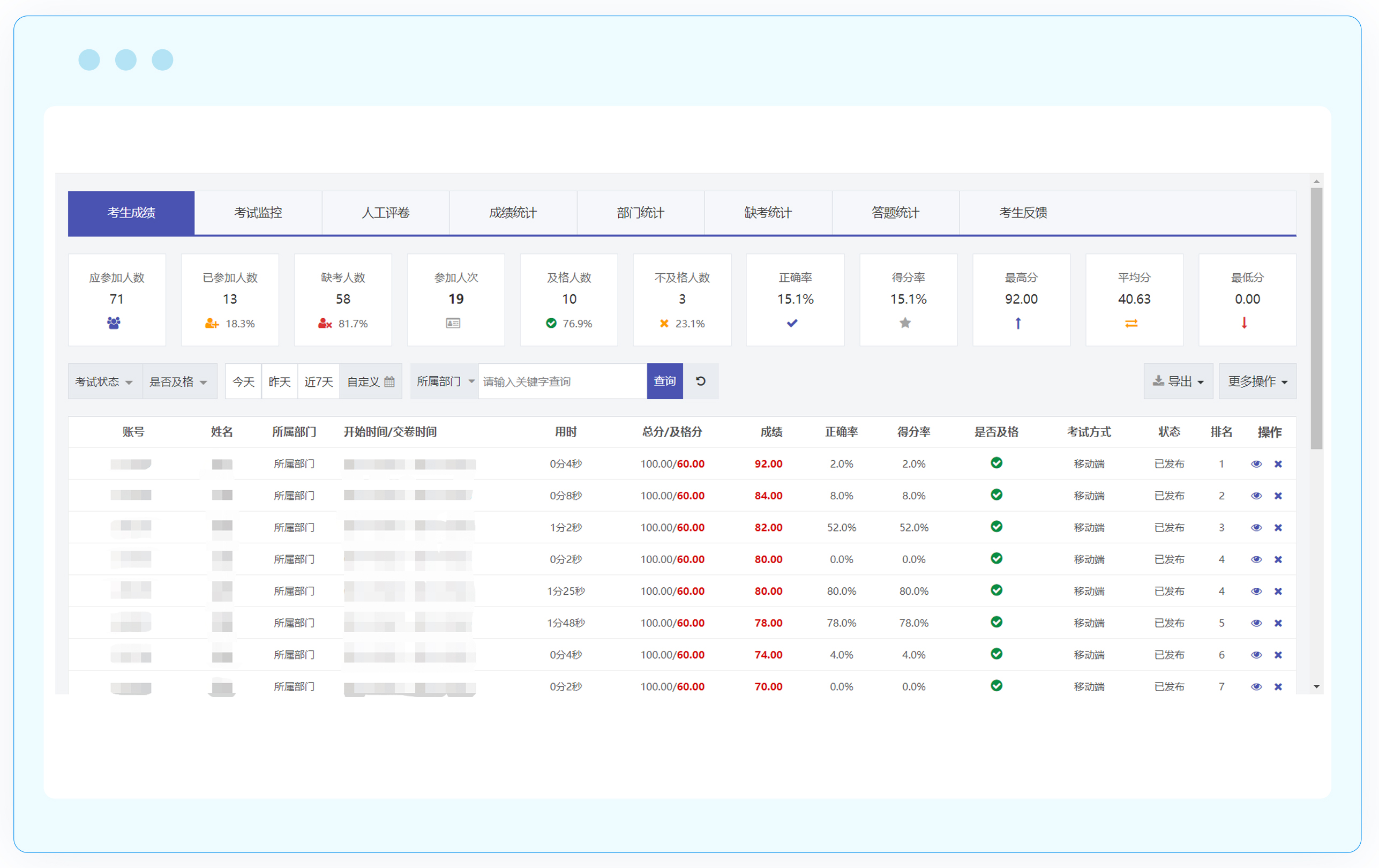Select the 昨天 date filter
The width and height of the screenshot is (1379, 868).
280,382
